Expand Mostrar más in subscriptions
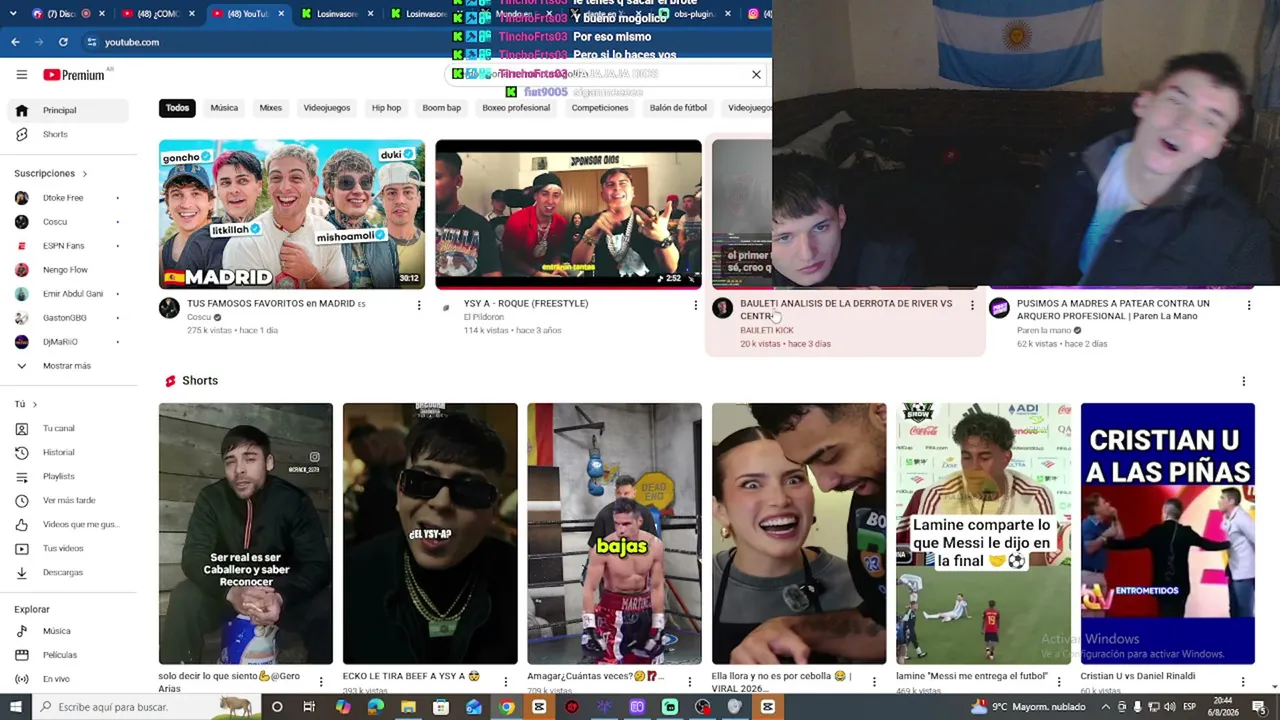The image size is (1280, 720). click(67, 366)
